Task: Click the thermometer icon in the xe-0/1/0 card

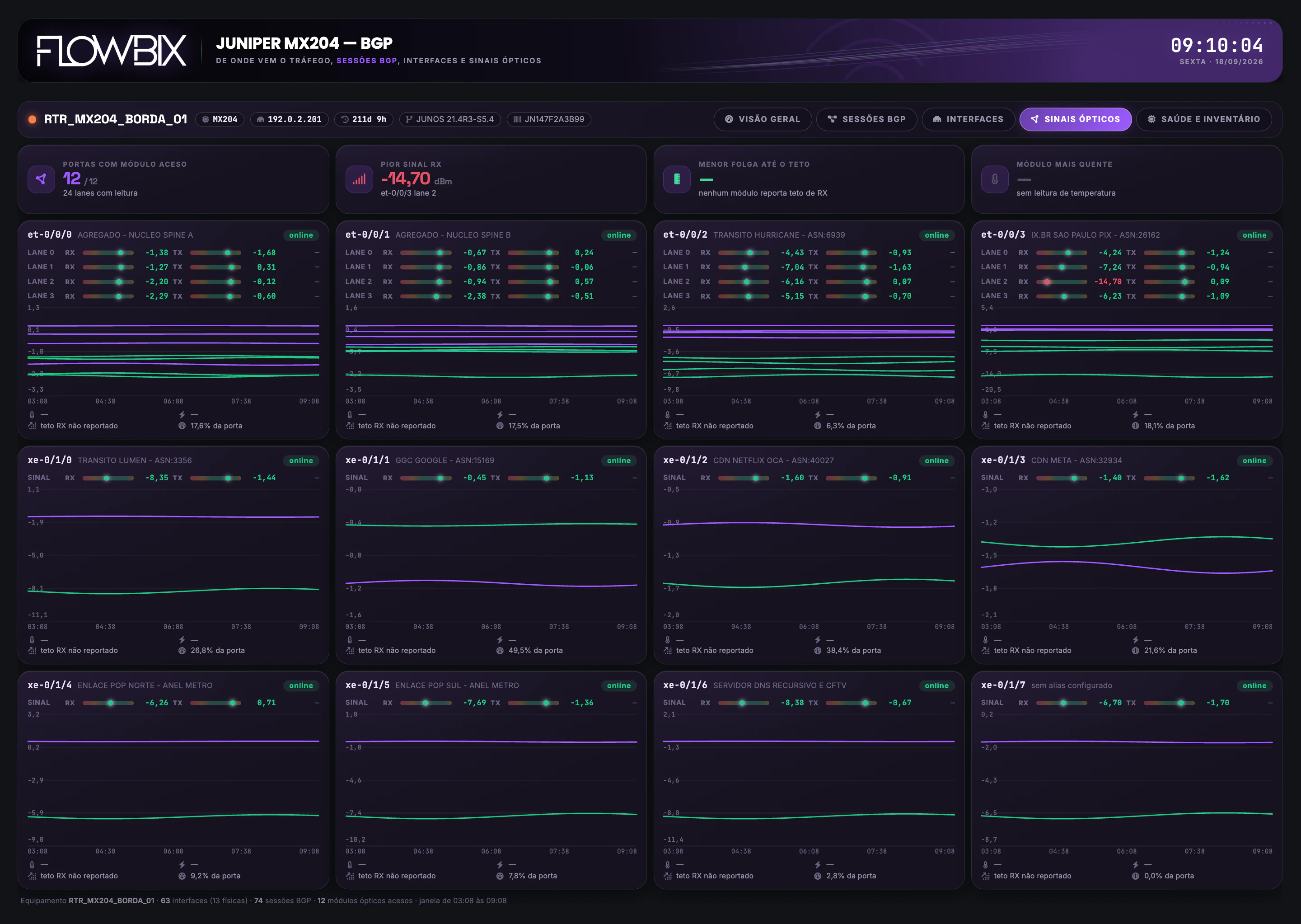Action: [32, 640]
